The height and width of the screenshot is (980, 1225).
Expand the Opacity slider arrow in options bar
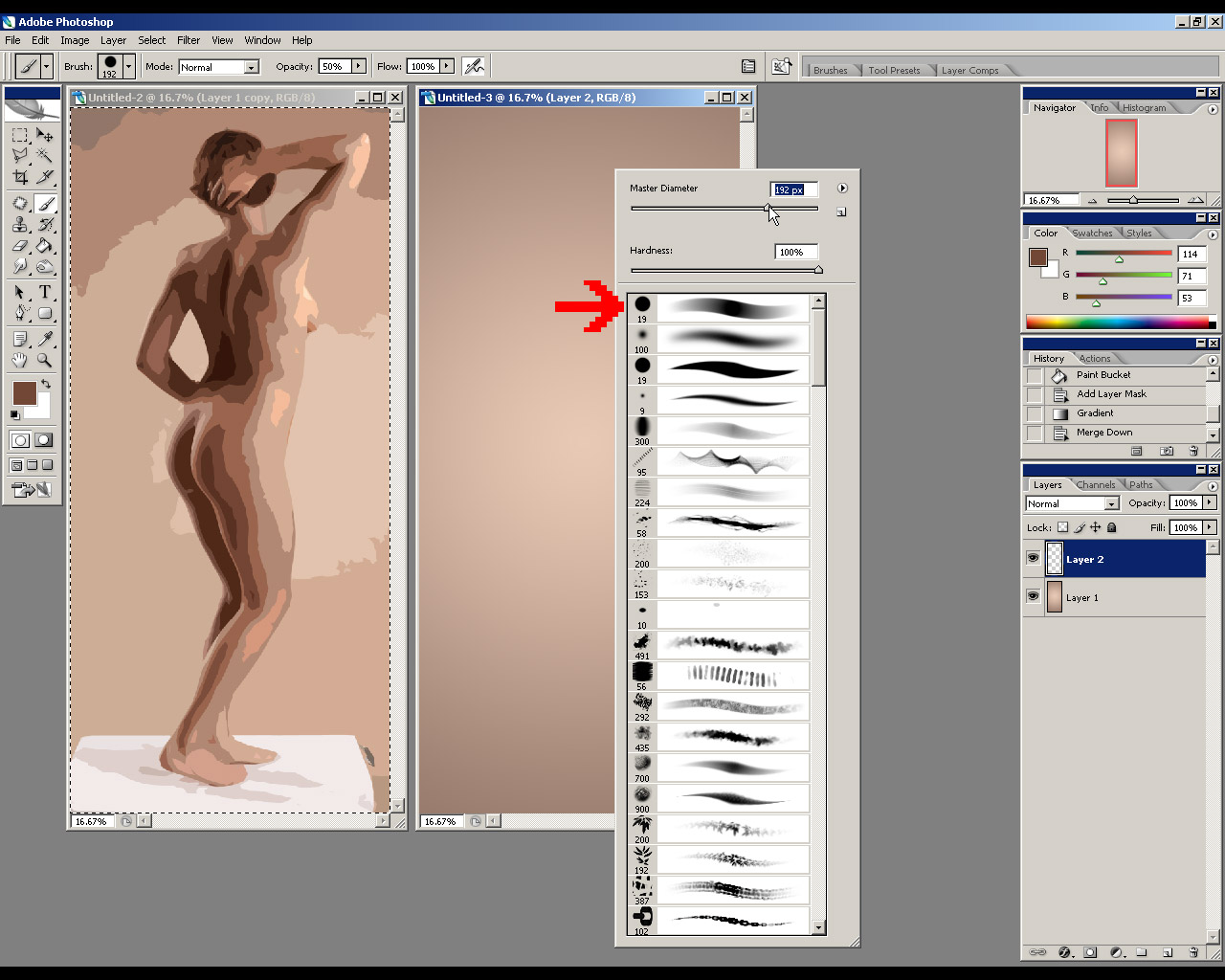point(359,66)
